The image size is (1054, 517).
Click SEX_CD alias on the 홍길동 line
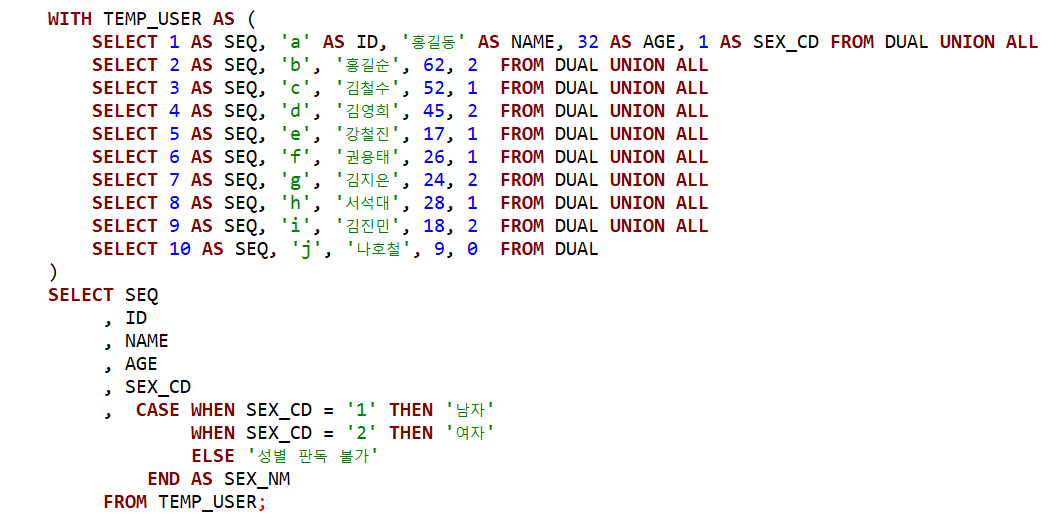point(786,42)
